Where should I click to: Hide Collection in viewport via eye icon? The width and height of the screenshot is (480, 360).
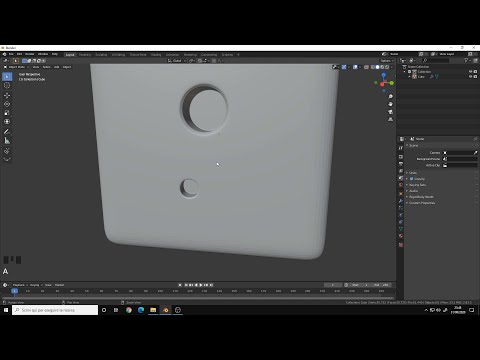click(471, 72)
